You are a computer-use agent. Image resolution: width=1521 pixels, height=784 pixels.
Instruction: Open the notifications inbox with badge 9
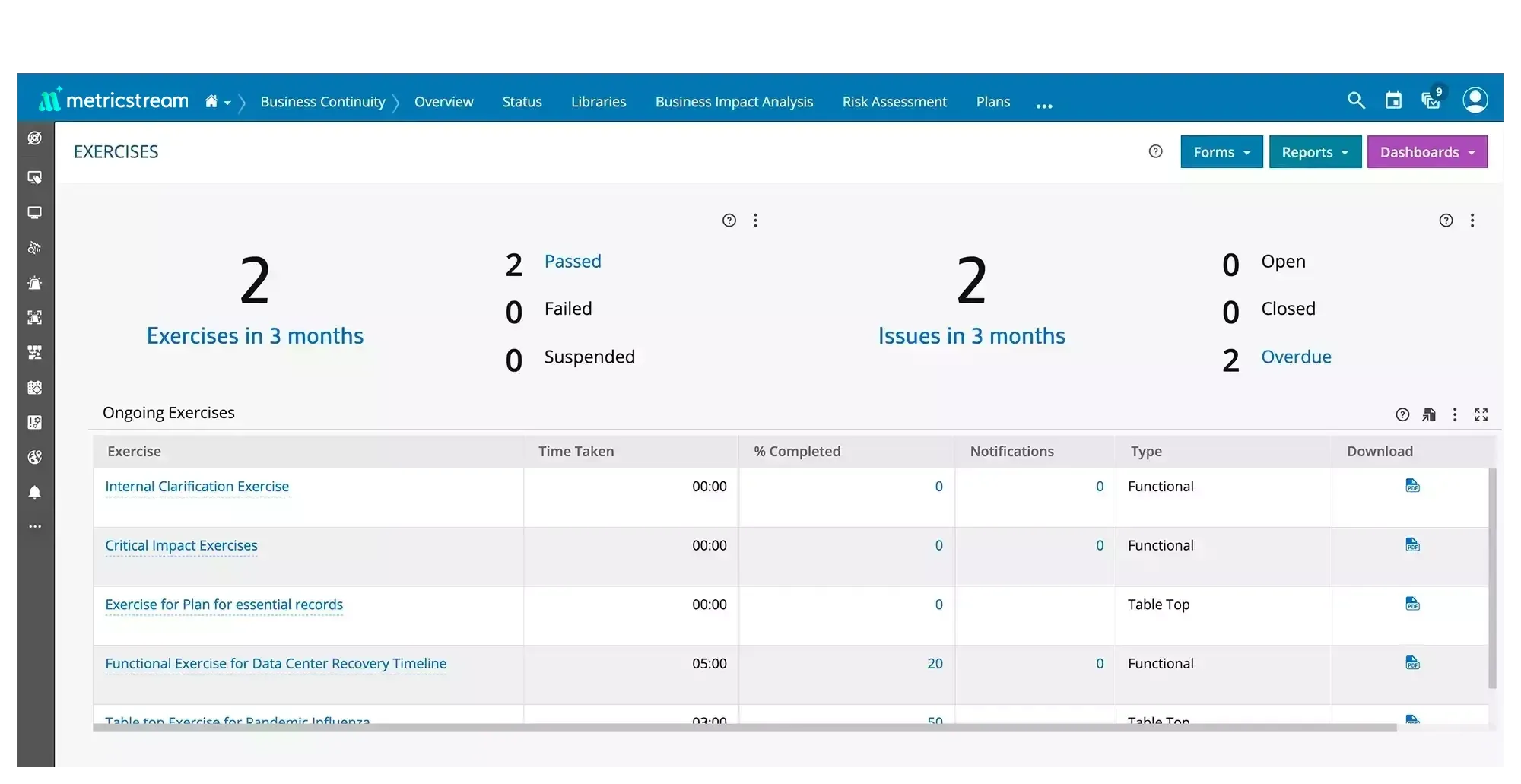[1432, 99]
